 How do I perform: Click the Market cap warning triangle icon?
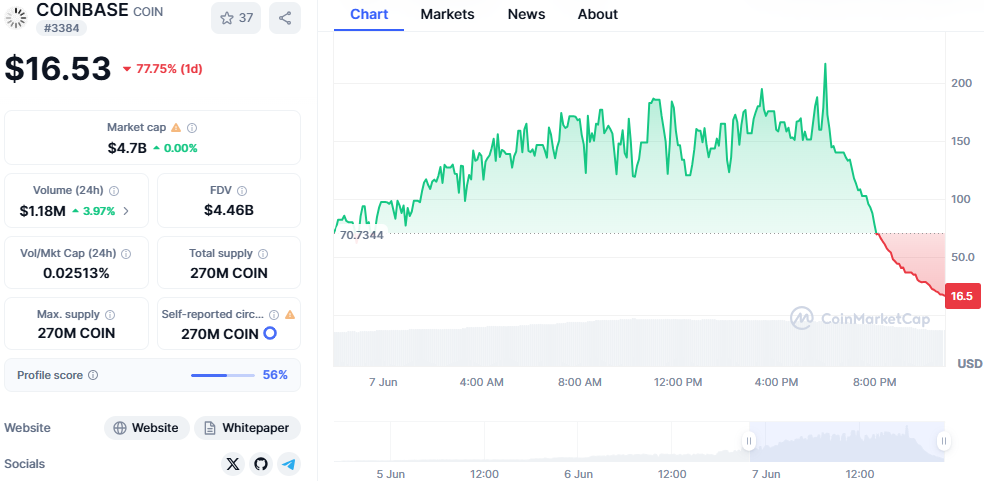(176, 127)
